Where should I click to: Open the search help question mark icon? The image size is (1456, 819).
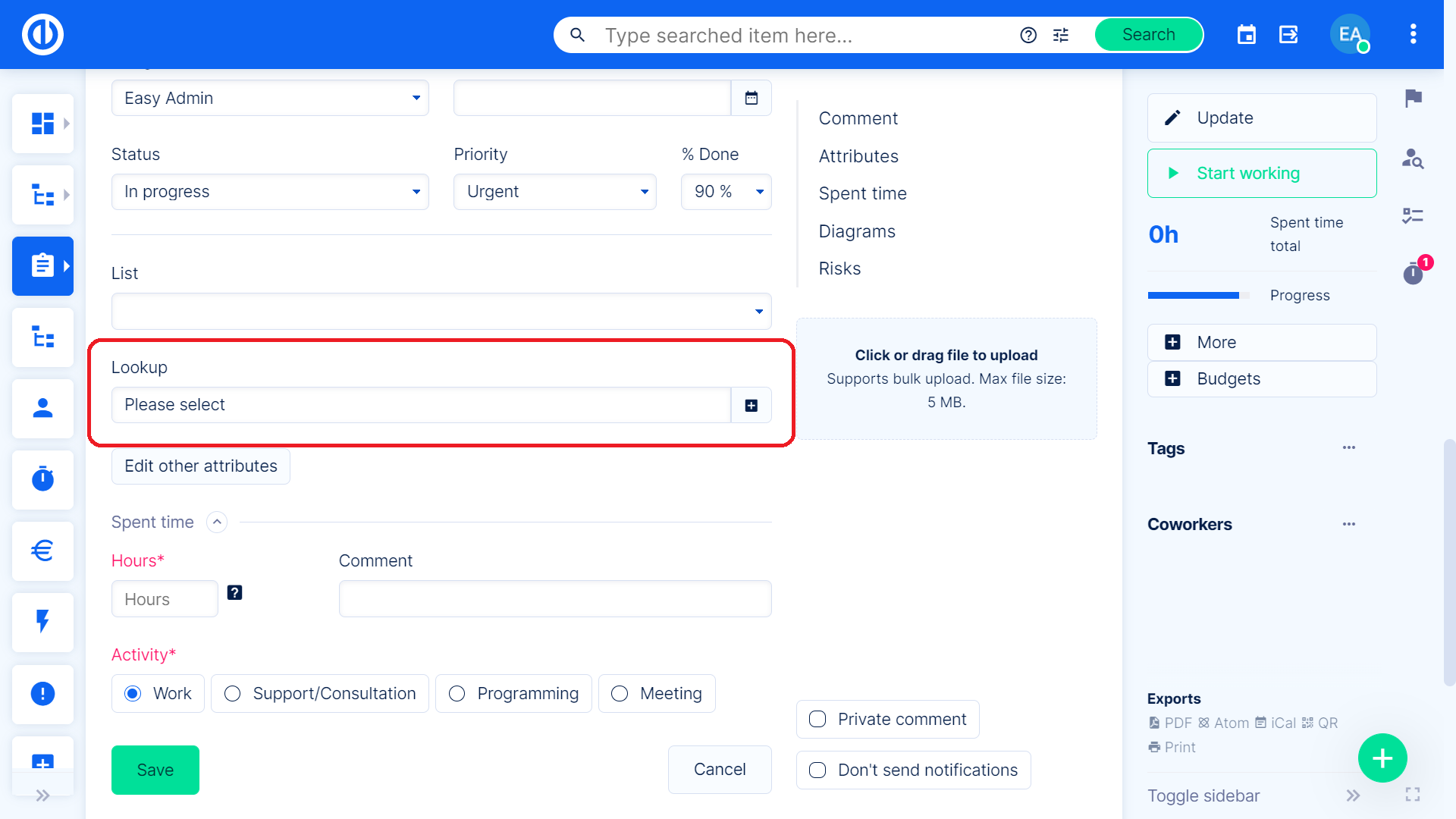pos(1028,35)
